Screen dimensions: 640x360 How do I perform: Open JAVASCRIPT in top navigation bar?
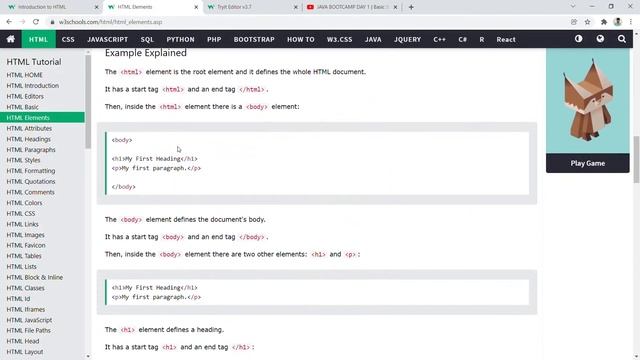(x=107, y=39)
